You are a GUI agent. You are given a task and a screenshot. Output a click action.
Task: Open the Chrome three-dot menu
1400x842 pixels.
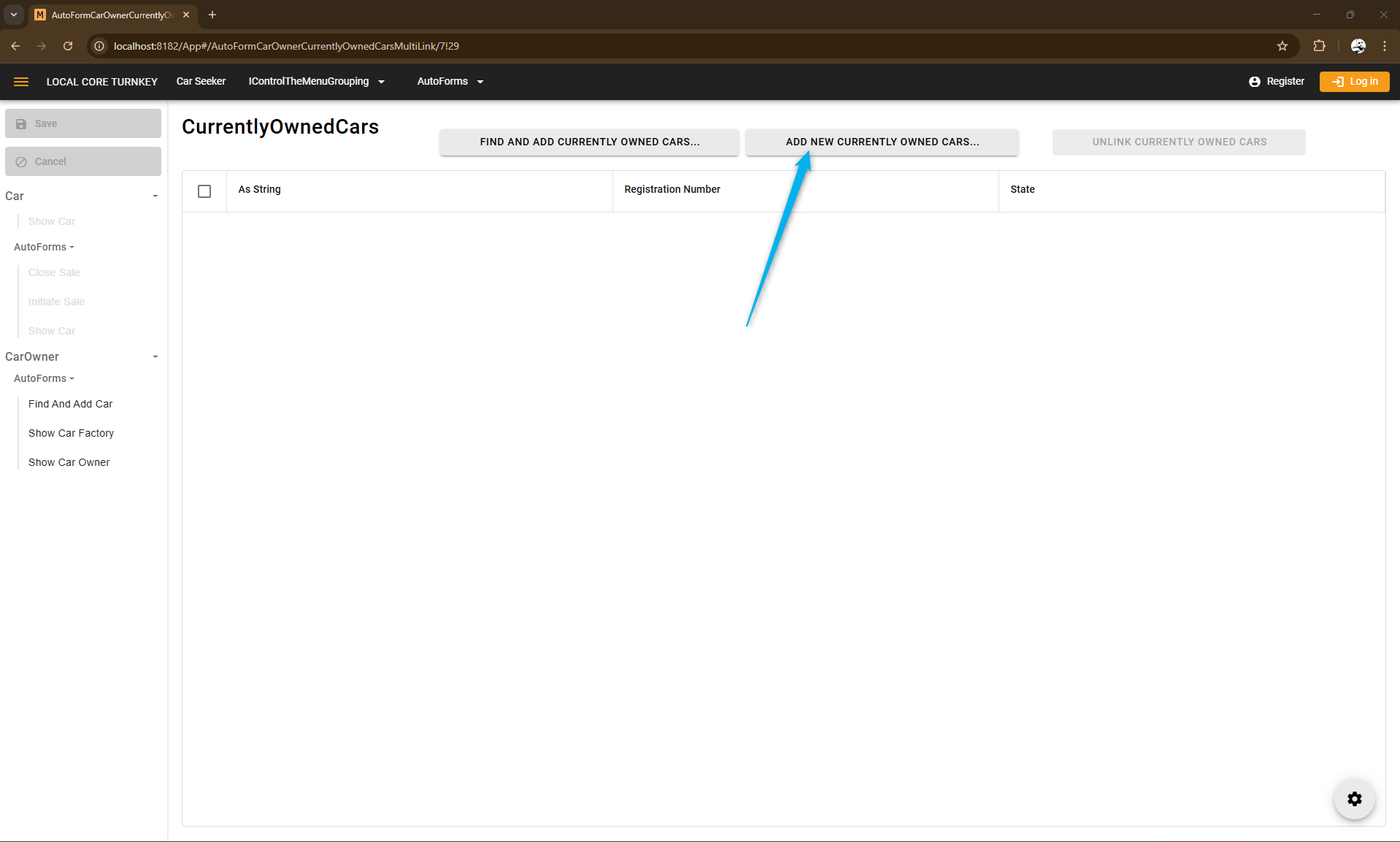pyautogui.click(x=1384, y=46)
